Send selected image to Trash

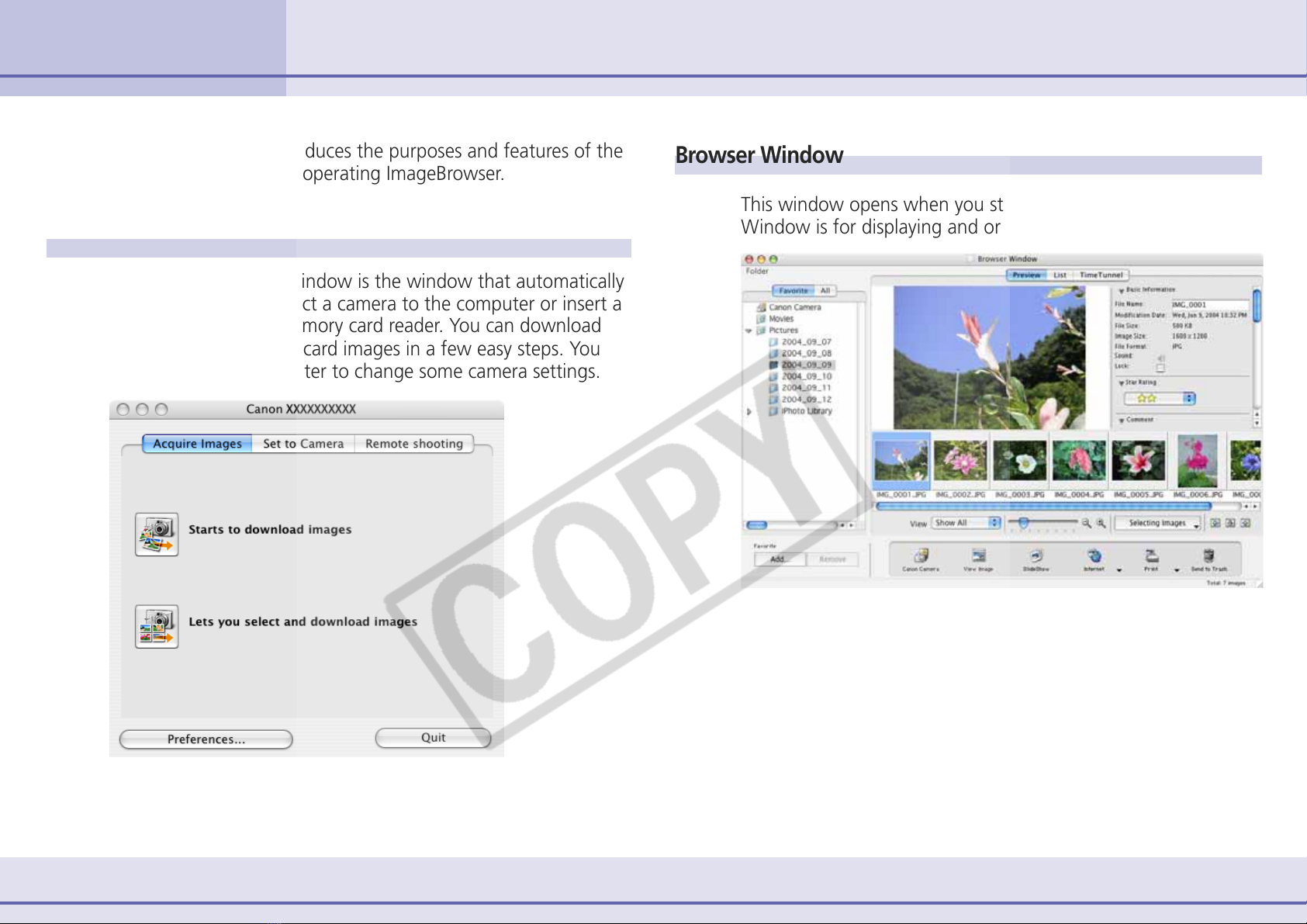point(1208,557)
